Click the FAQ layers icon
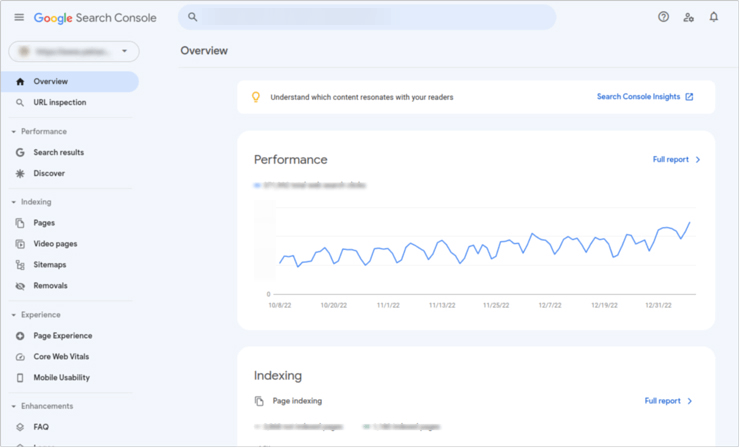Screen dimensions: 740x448 [20, 427]
